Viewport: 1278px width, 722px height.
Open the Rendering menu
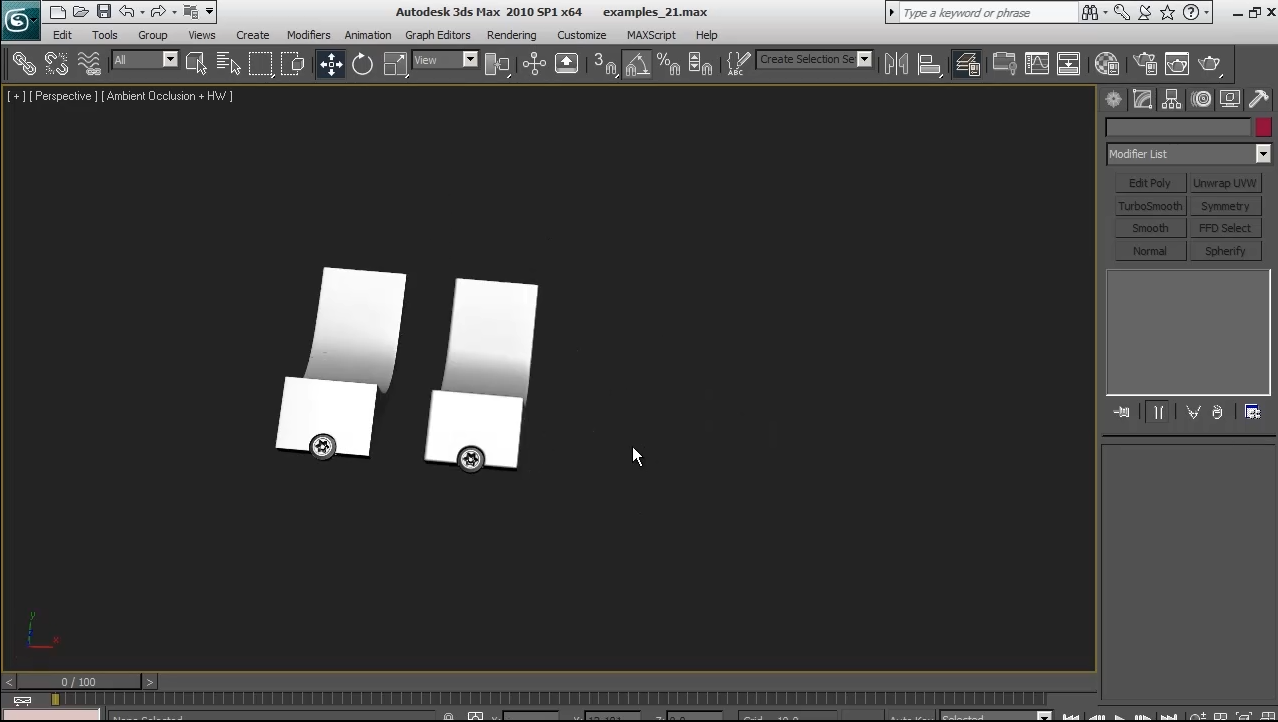[x=511, y=35]
